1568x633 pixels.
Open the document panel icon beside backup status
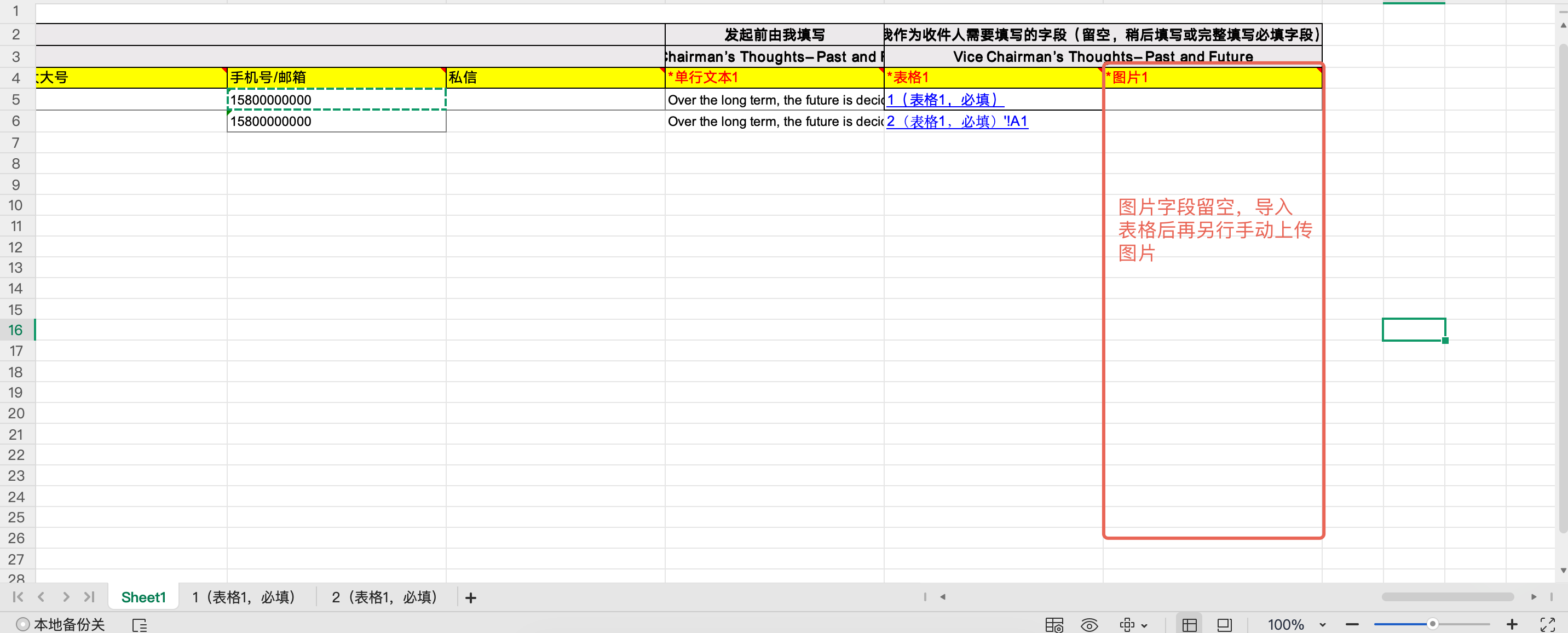[140, 624]
